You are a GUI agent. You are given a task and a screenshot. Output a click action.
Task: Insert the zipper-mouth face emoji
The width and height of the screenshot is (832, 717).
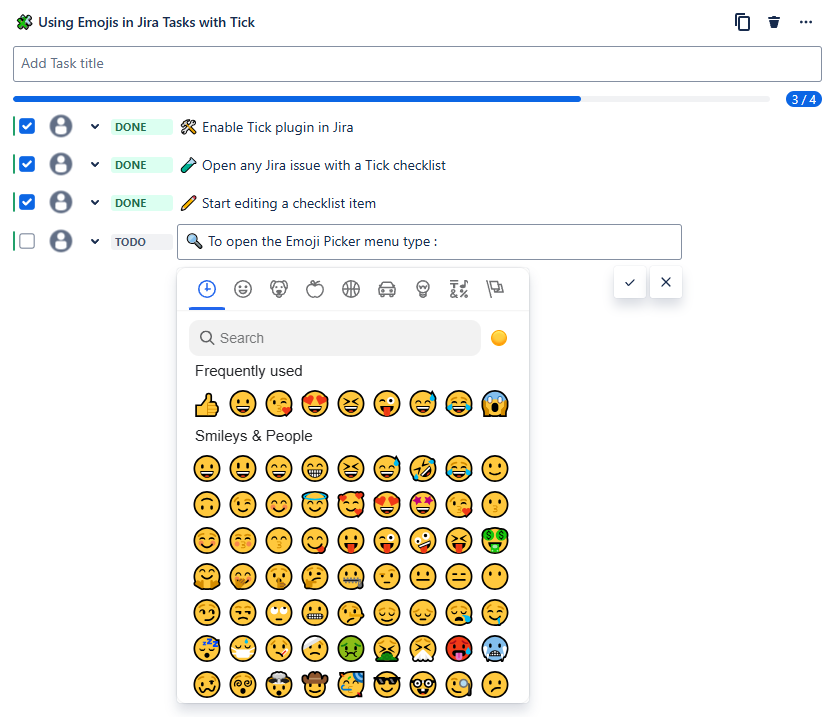click(351, 577)
